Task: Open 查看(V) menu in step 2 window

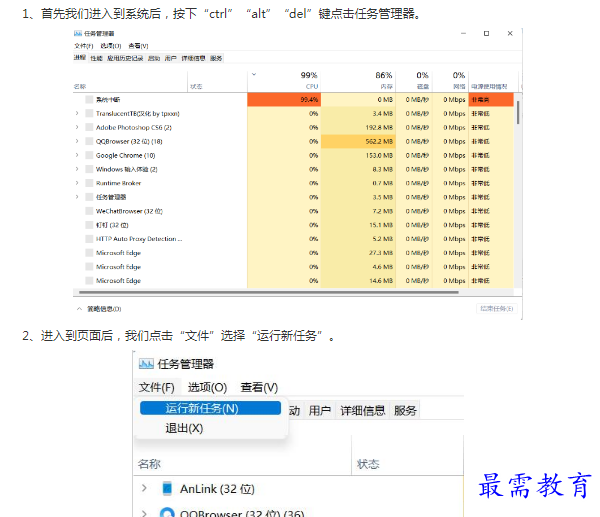Action: [259, 387]
